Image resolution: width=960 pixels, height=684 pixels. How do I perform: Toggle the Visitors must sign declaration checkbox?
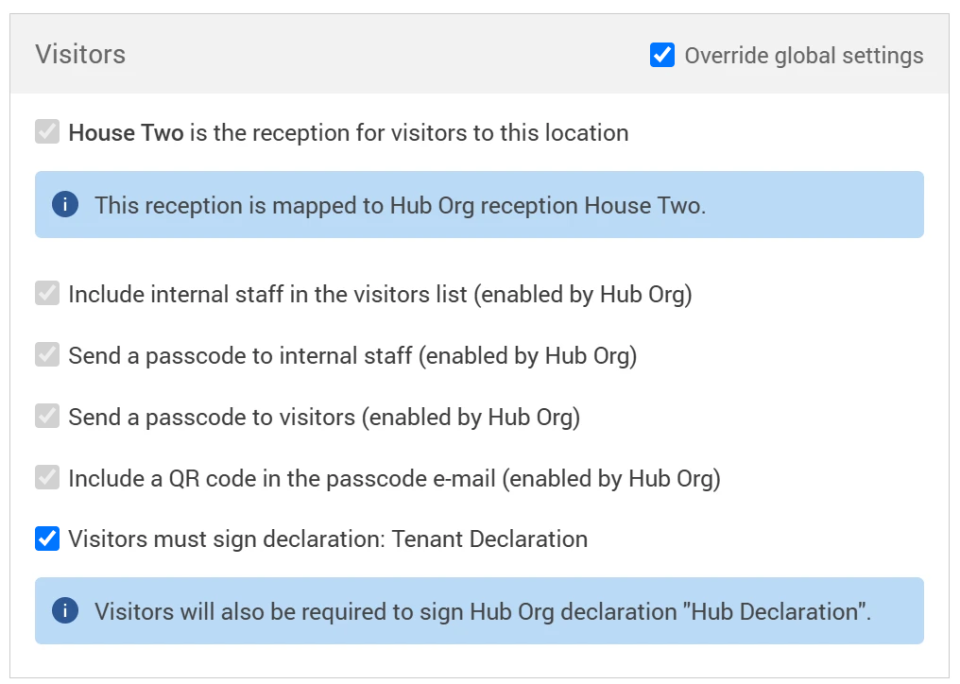click(46, 539)
